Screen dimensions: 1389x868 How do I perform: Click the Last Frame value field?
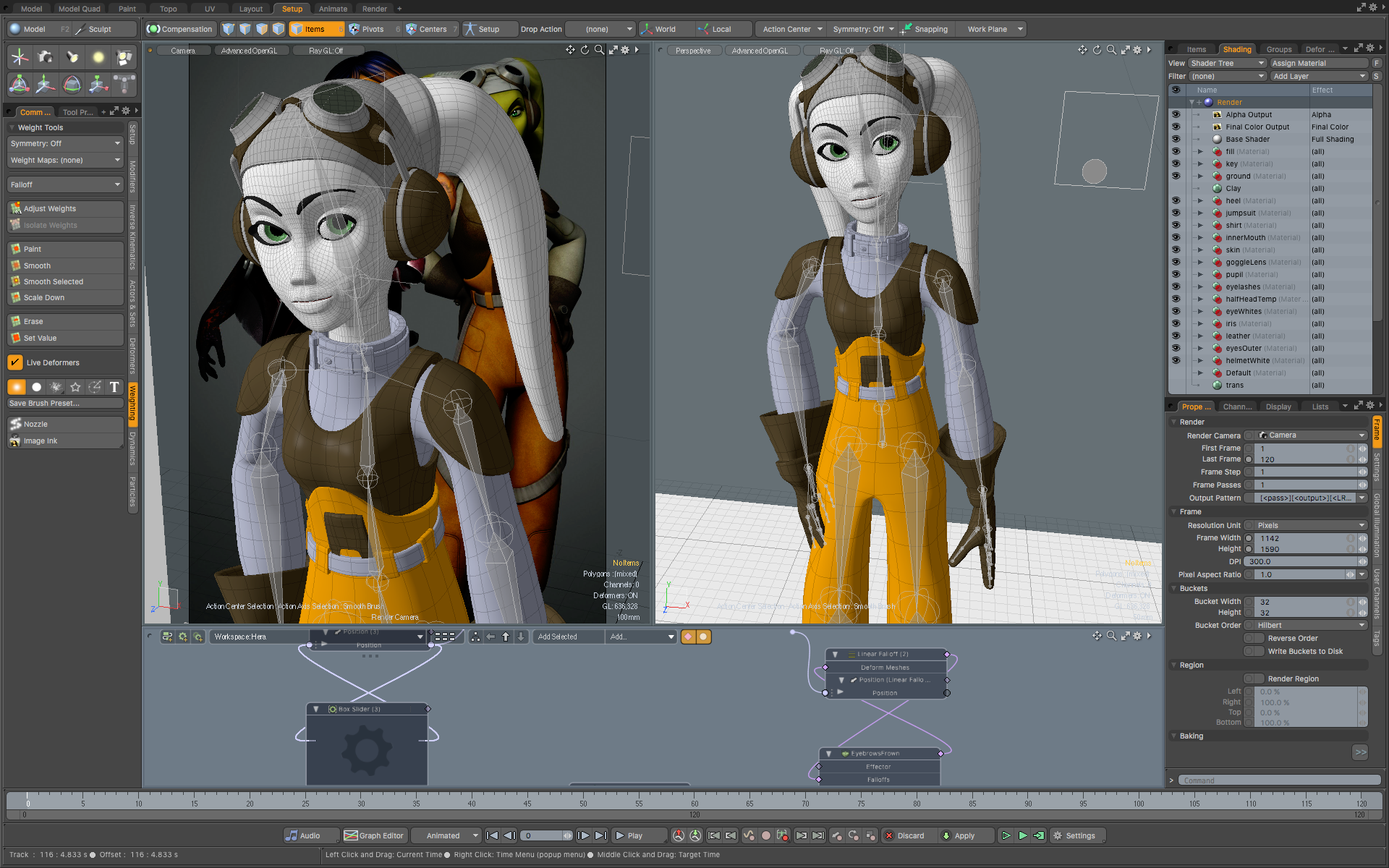1306,459
